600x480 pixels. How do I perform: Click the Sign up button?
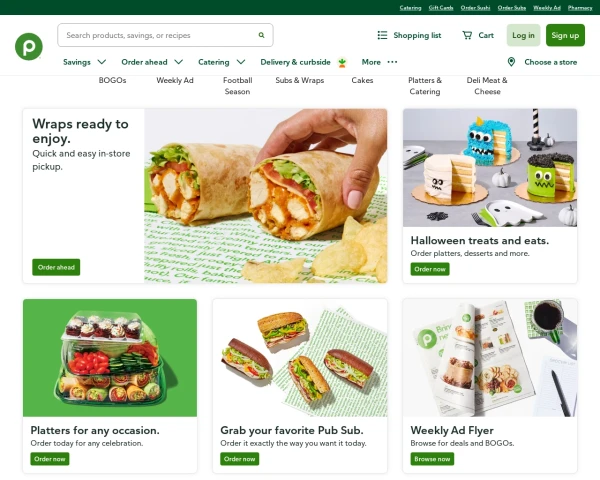[x=565, y=35]
